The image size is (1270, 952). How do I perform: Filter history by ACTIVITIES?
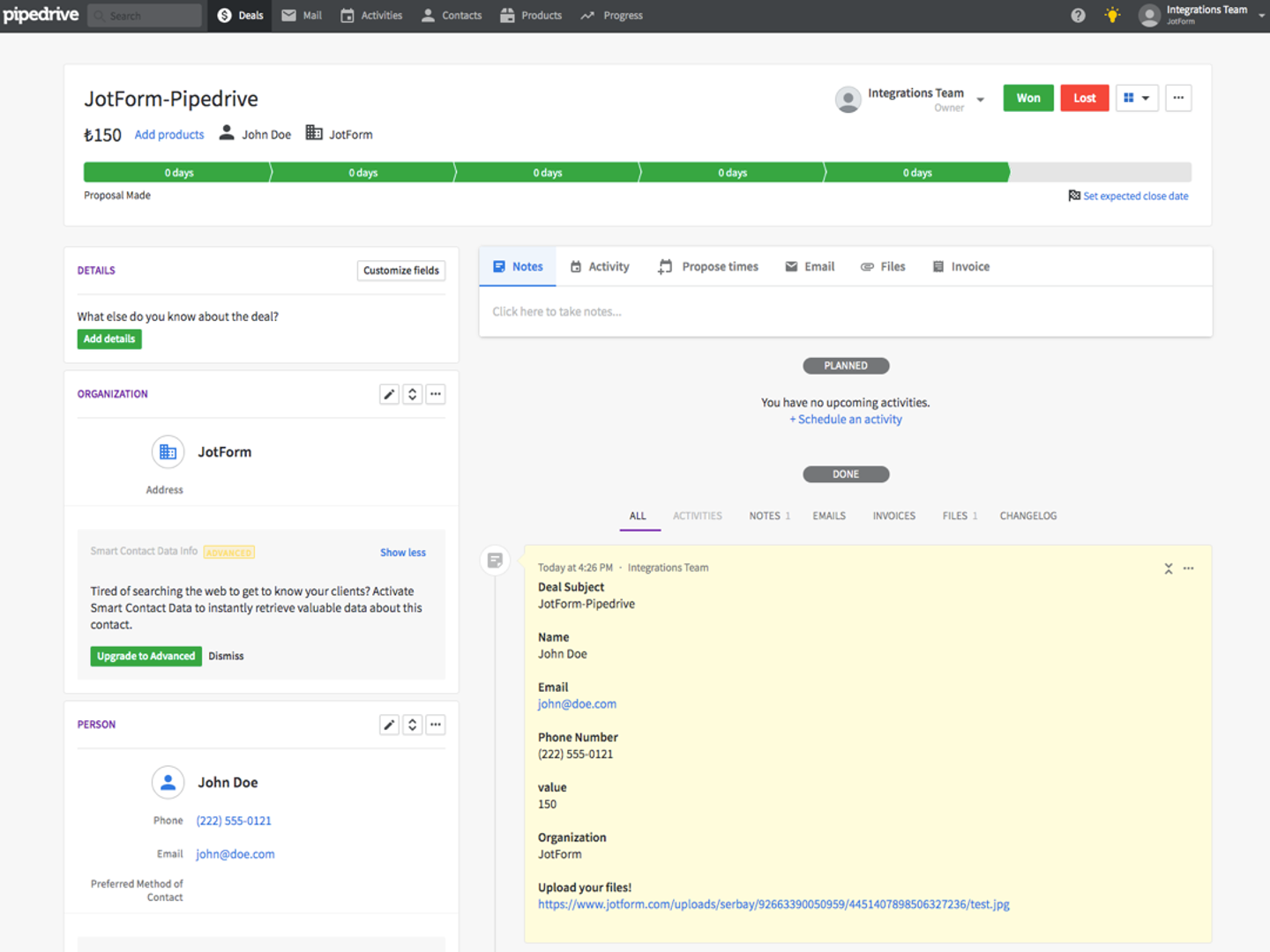point(698,517)
